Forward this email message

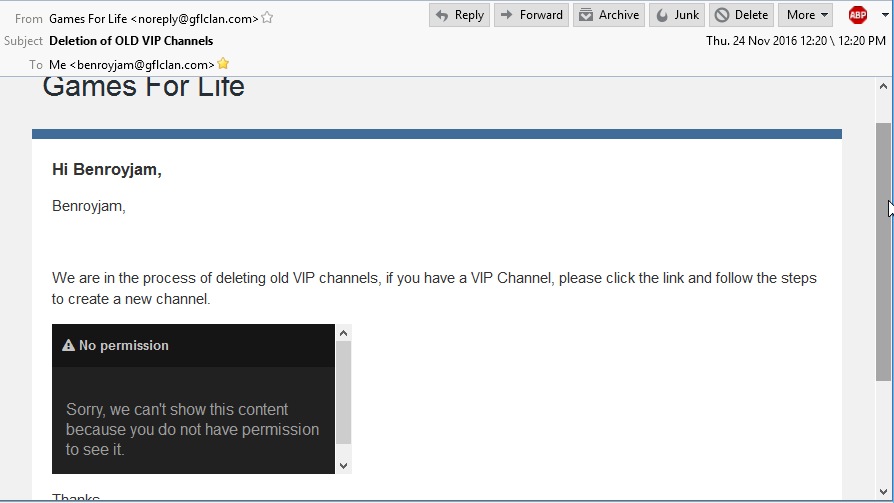(531, 15)
